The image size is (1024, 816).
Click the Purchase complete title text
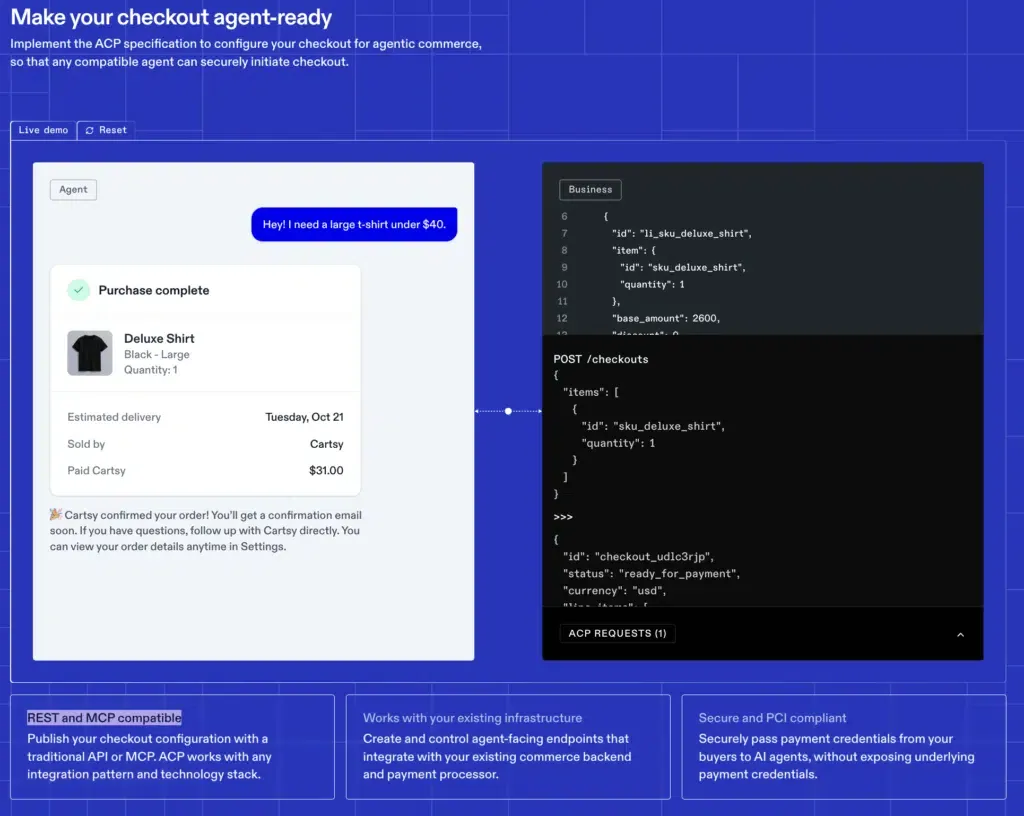(x=154, y=290)
